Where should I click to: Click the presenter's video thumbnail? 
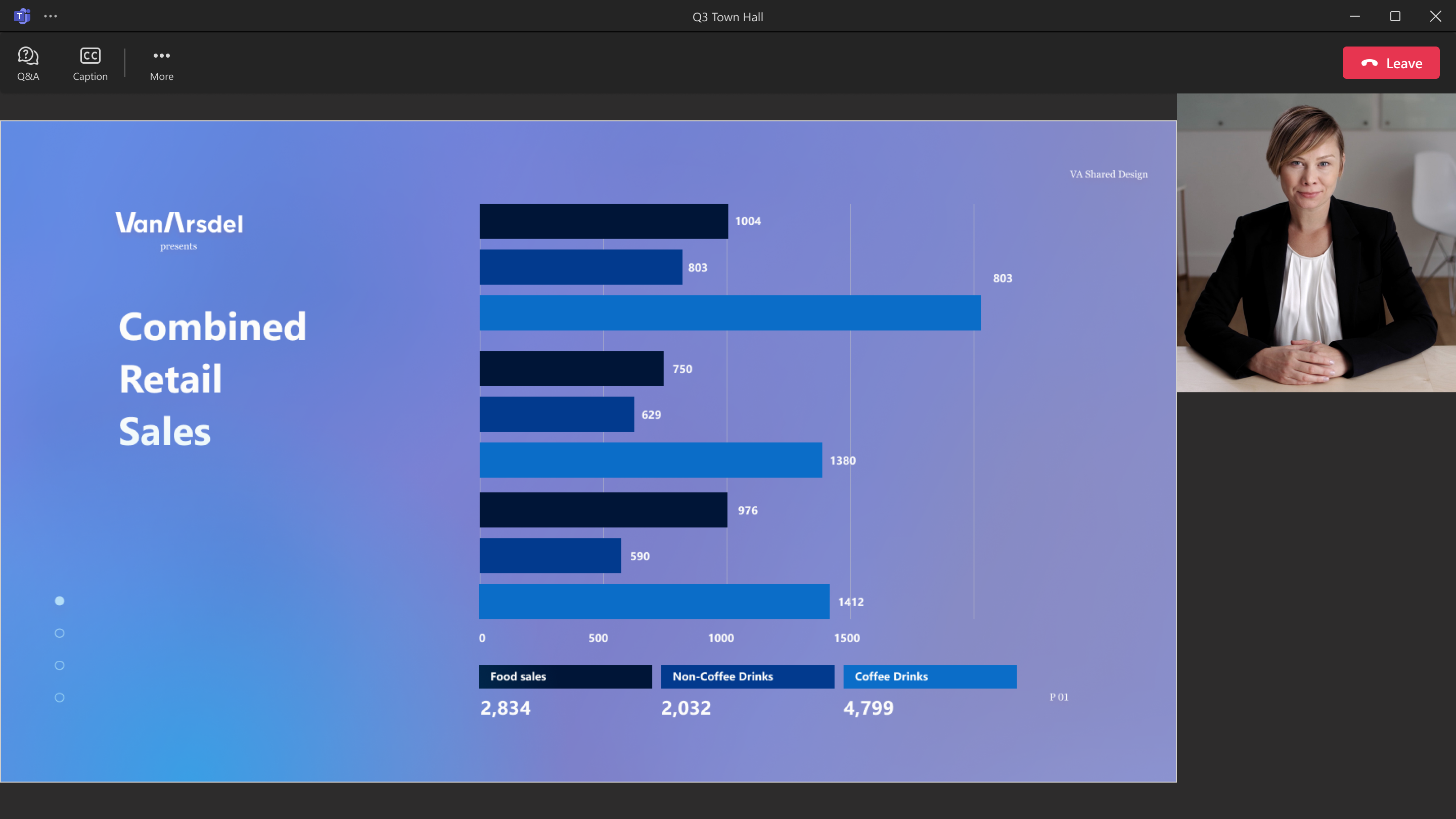click(1316, 243)
